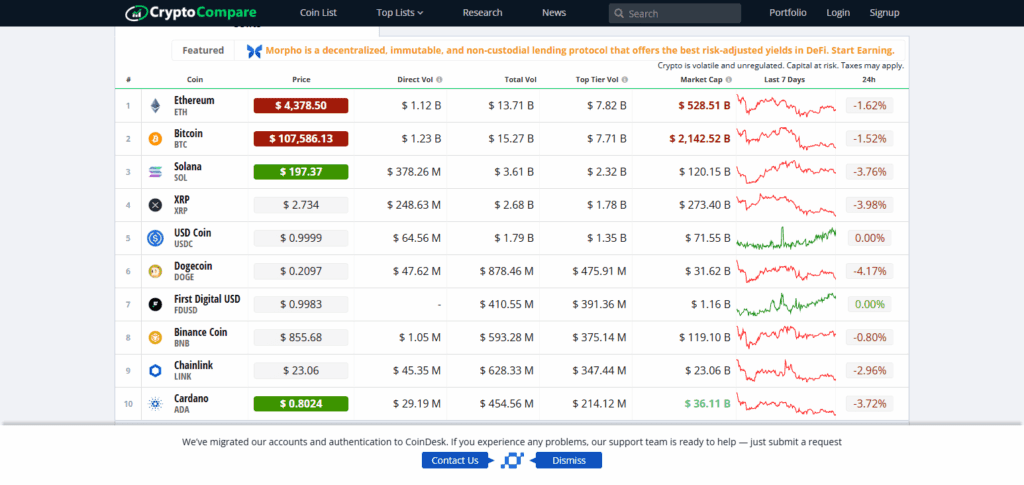Image resolution: width=1024 pixels, height=485 pixels.
Task: Select the Binance Coin icon
Action: coord(155,337)
